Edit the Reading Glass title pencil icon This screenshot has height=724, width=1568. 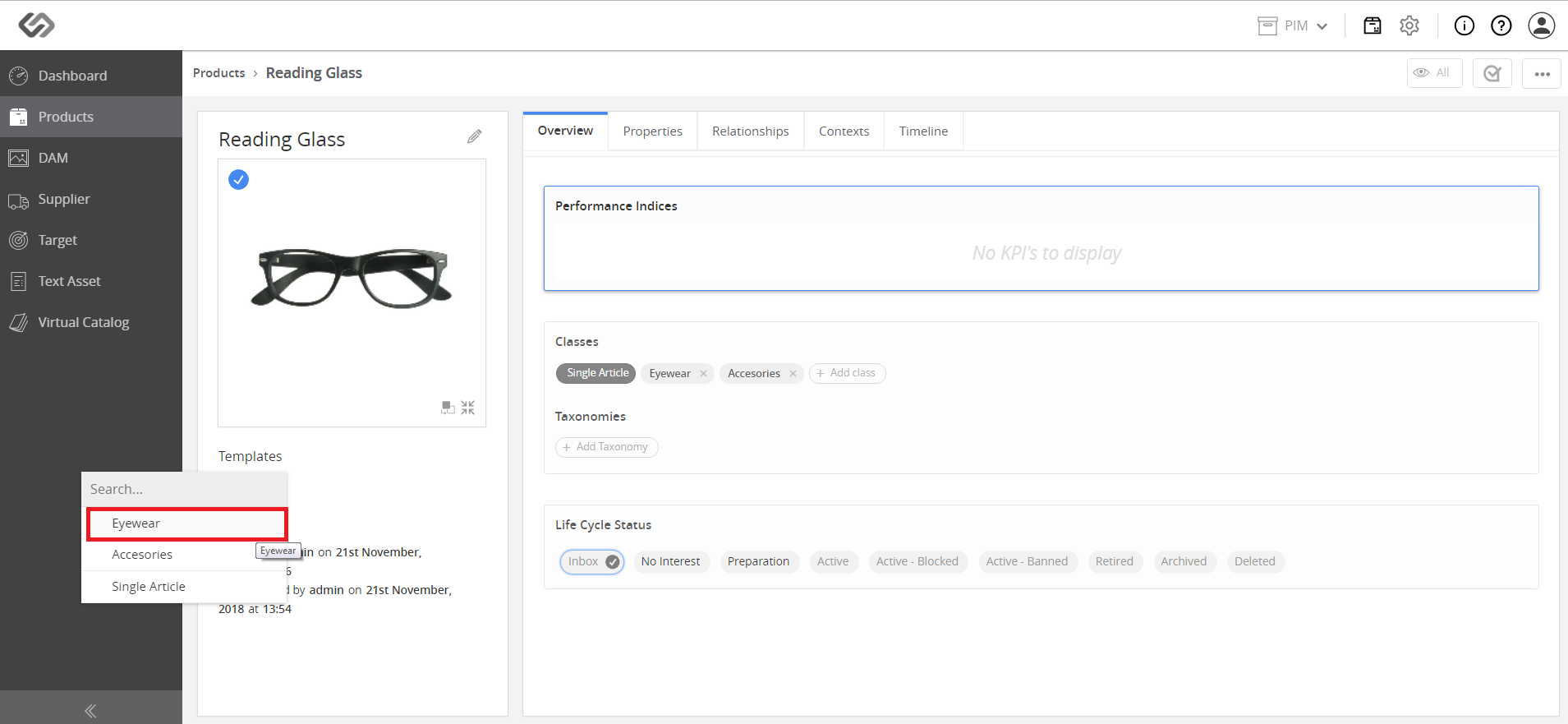click(x=474, y=136)
